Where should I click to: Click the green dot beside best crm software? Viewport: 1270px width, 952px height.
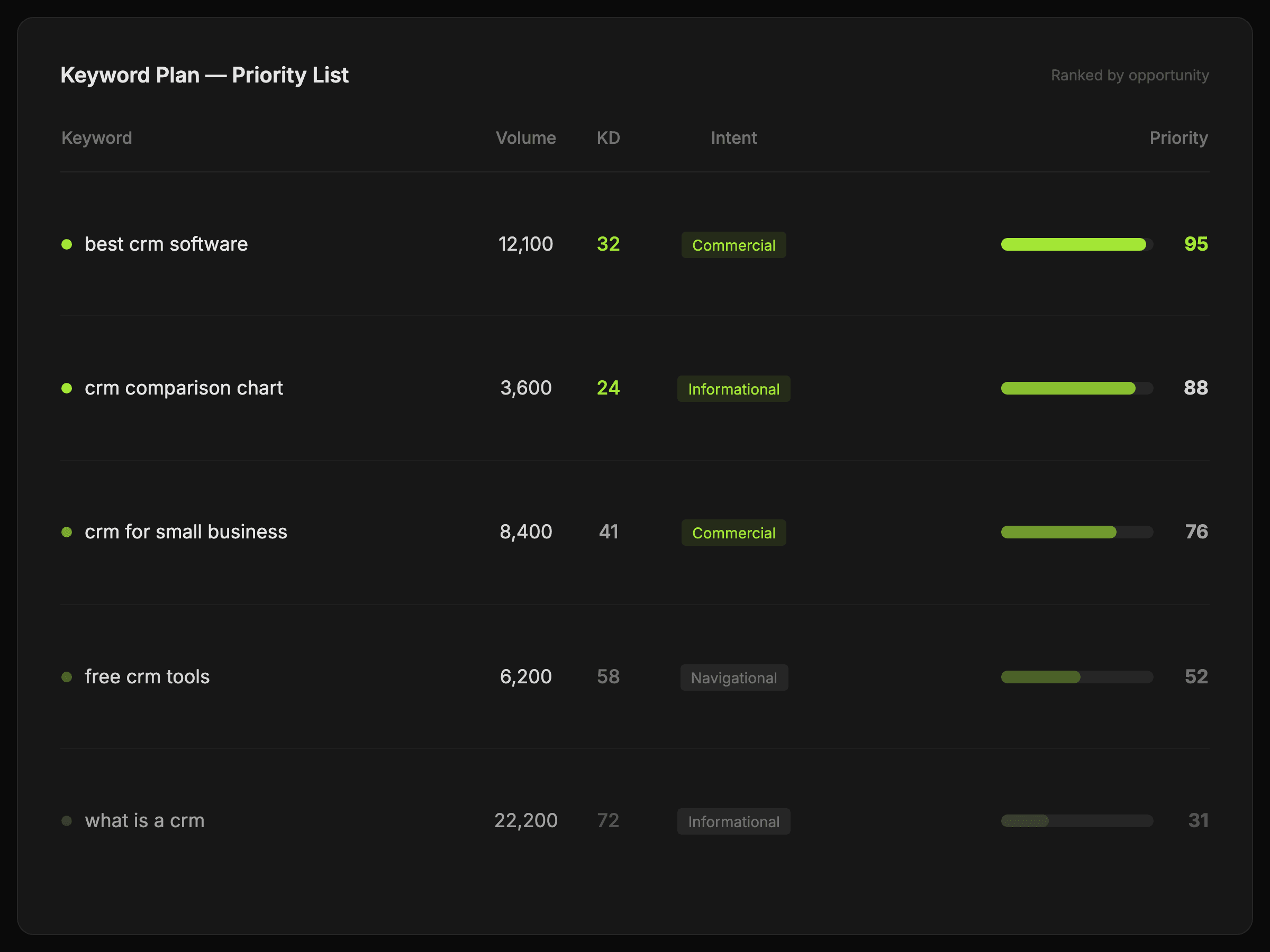point(67,244)
